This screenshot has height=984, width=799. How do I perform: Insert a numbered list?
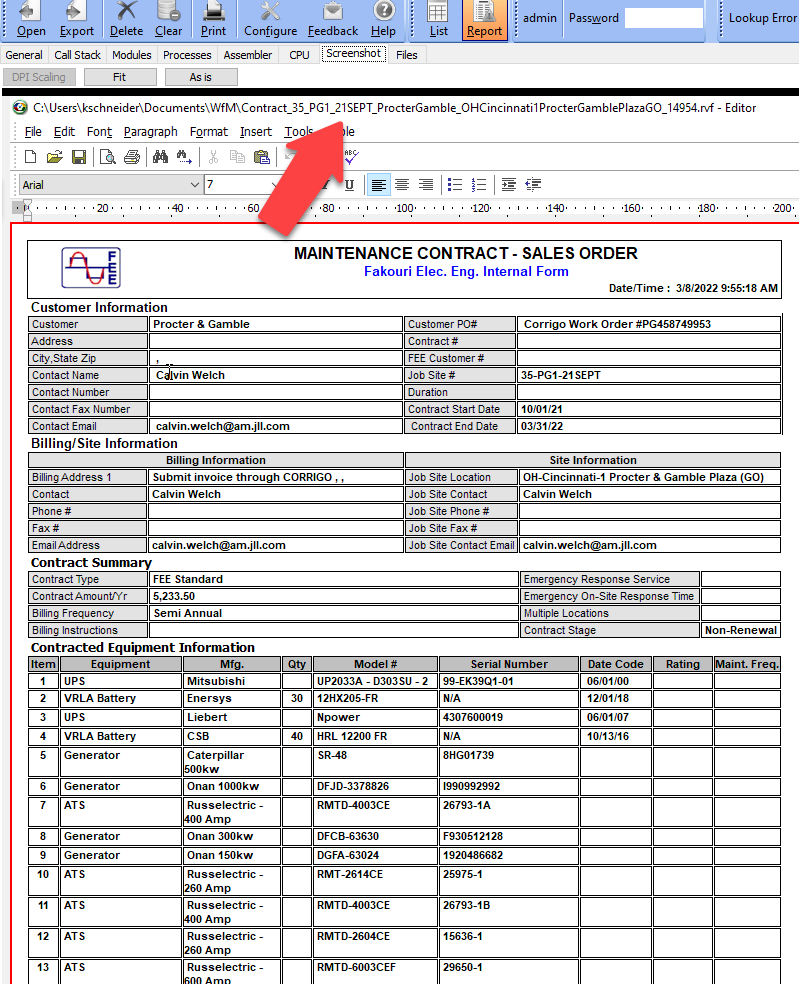(479, 184)
